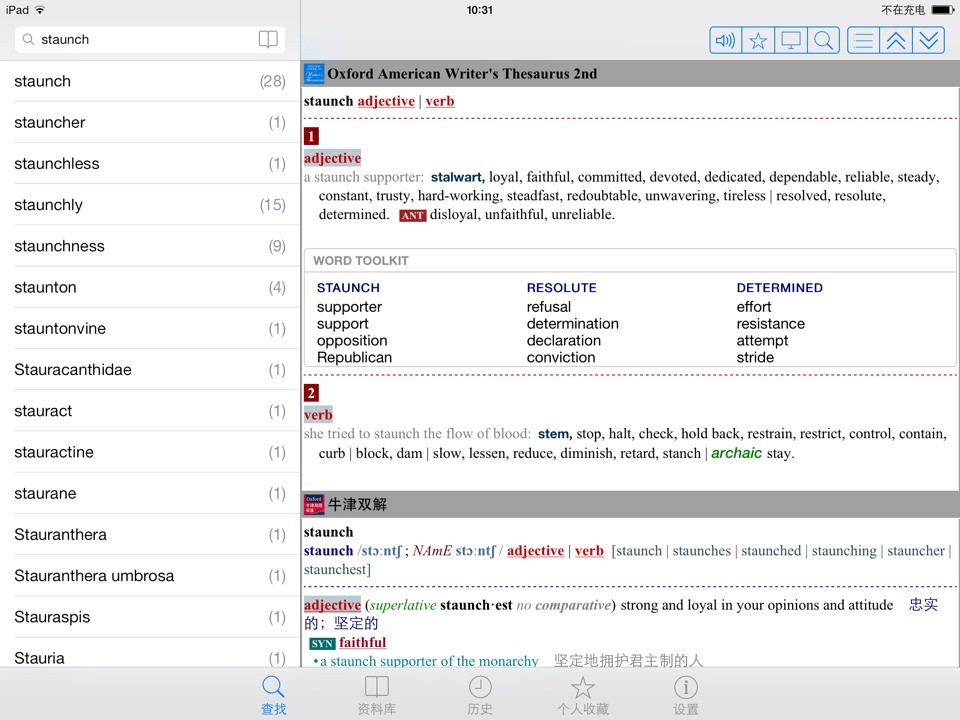960x720 pixels.
Task: Select 'staunchly' in the word list
Action: pos(150,205)
